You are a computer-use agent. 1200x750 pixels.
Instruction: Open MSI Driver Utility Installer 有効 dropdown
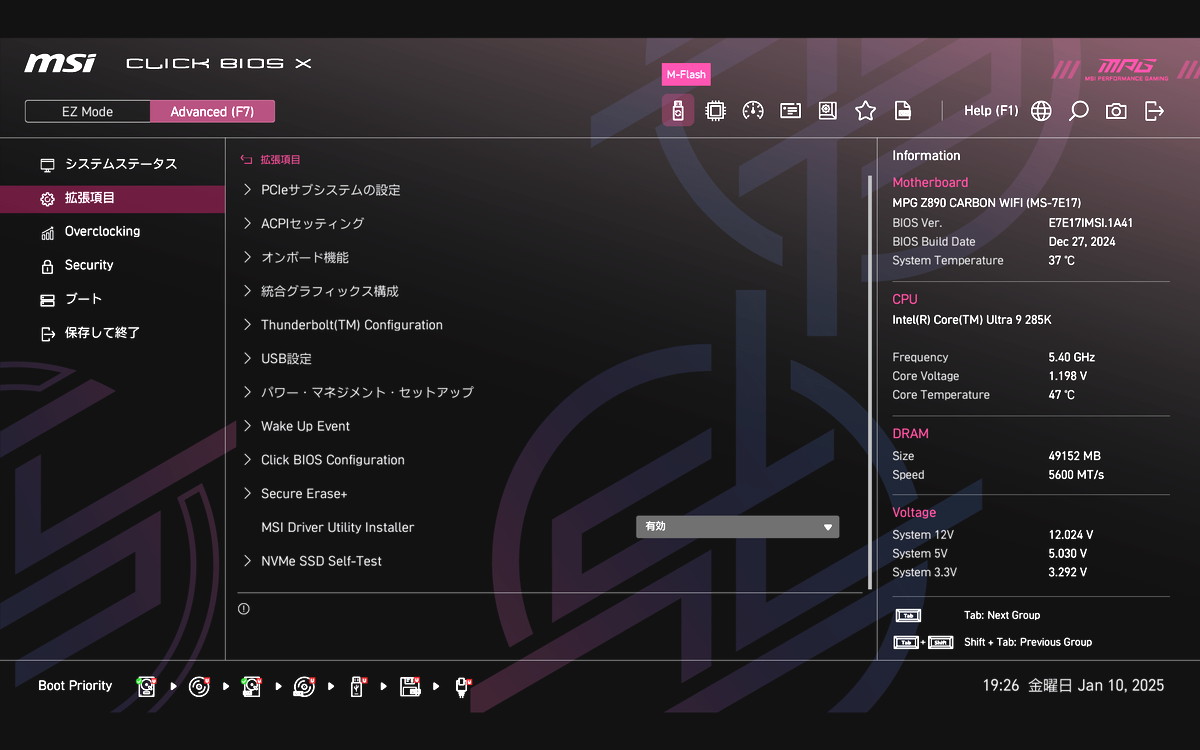coord(738,527)
